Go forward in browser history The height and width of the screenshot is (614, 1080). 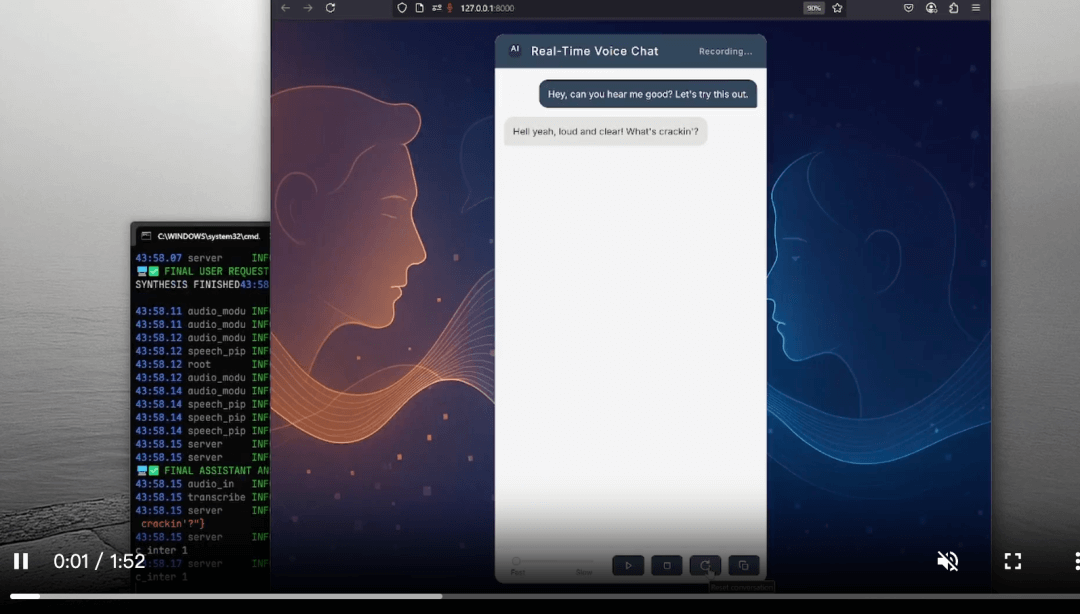click(x=308, y=8)
